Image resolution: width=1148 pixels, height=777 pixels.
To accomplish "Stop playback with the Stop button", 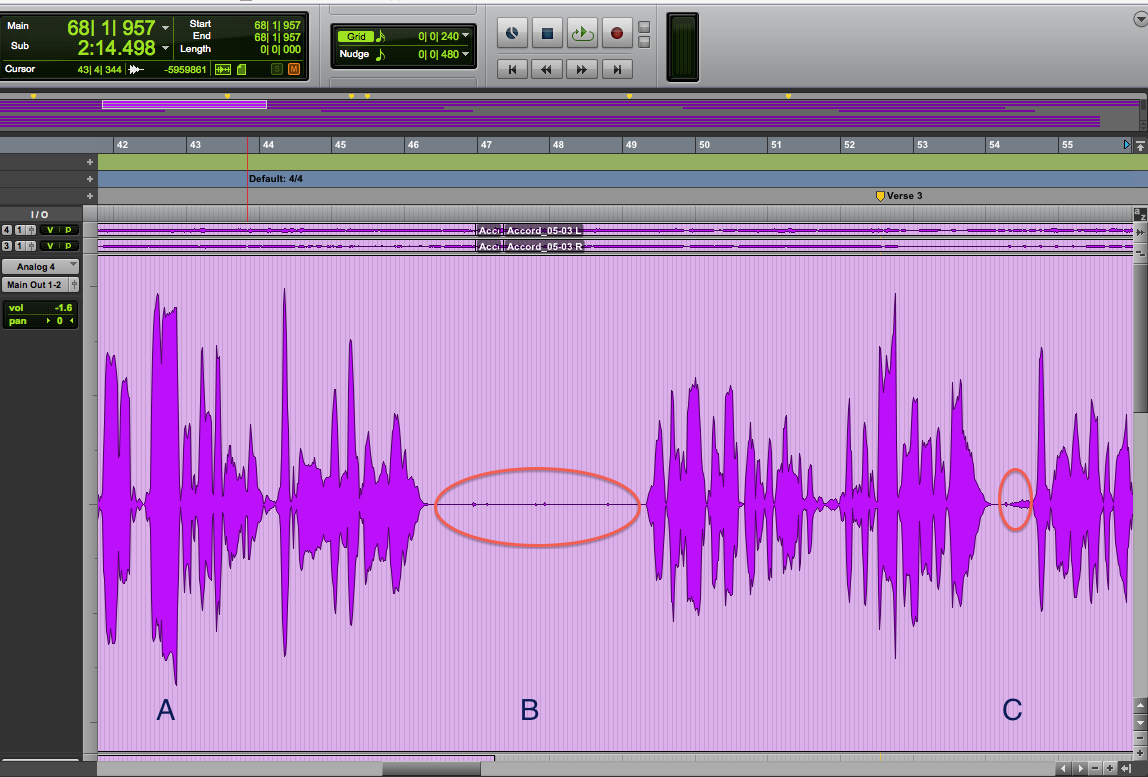I will pos(547,33).
